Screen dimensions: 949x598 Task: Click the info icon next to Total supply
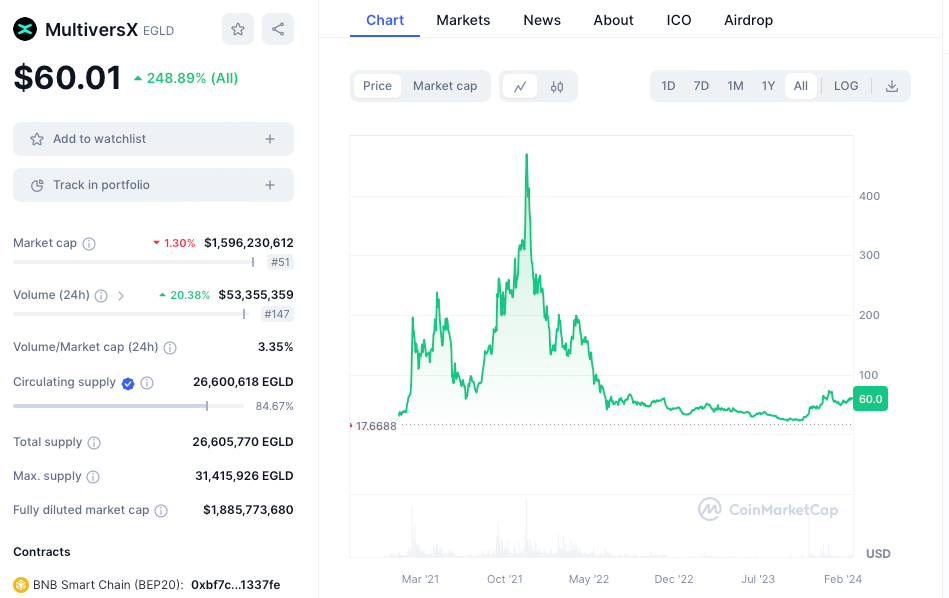(x=94, y=442)
